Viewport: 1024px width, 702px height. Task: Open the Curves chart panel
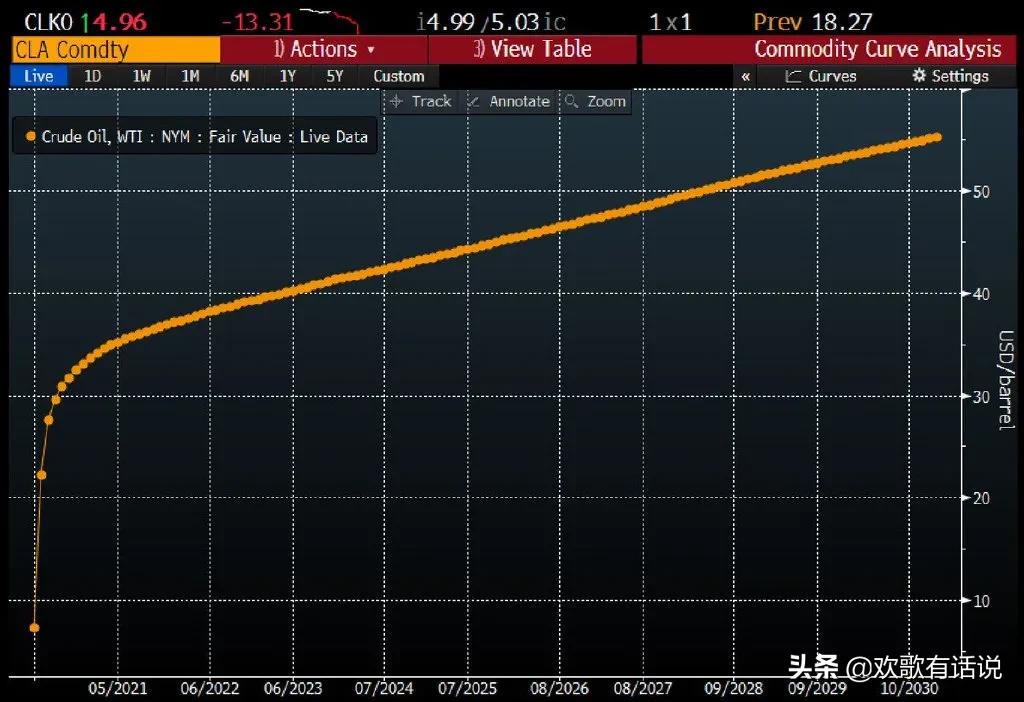click(820, 76)
